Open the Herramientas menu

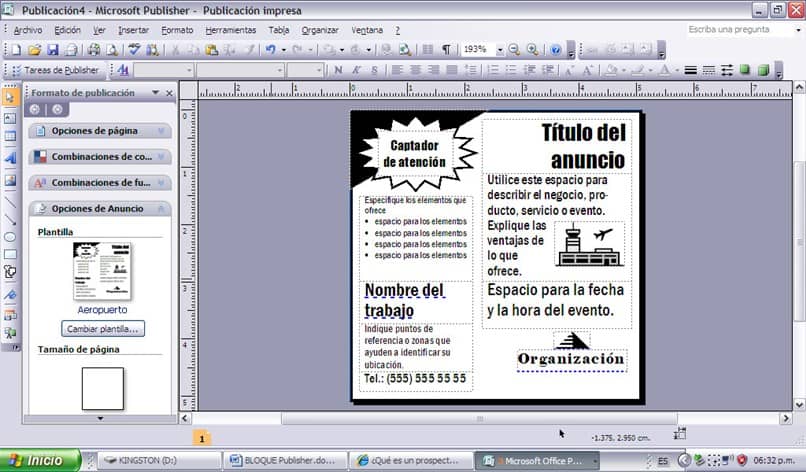click(231, 30)
